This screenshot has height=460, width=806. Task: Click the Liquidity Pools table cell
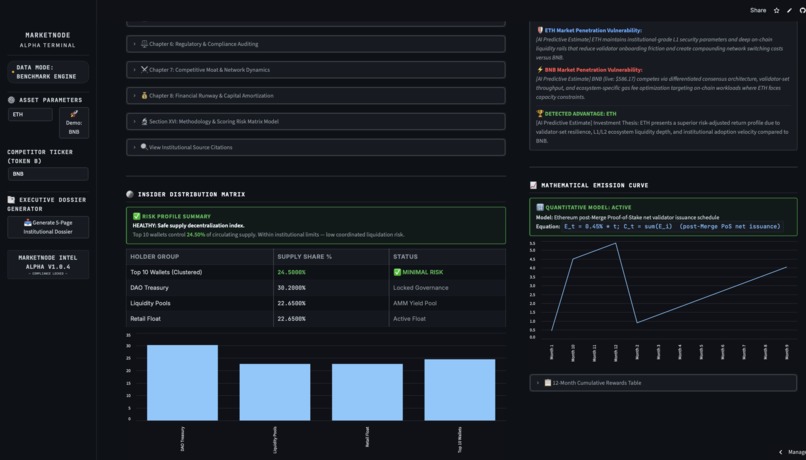tap(199, 303)
